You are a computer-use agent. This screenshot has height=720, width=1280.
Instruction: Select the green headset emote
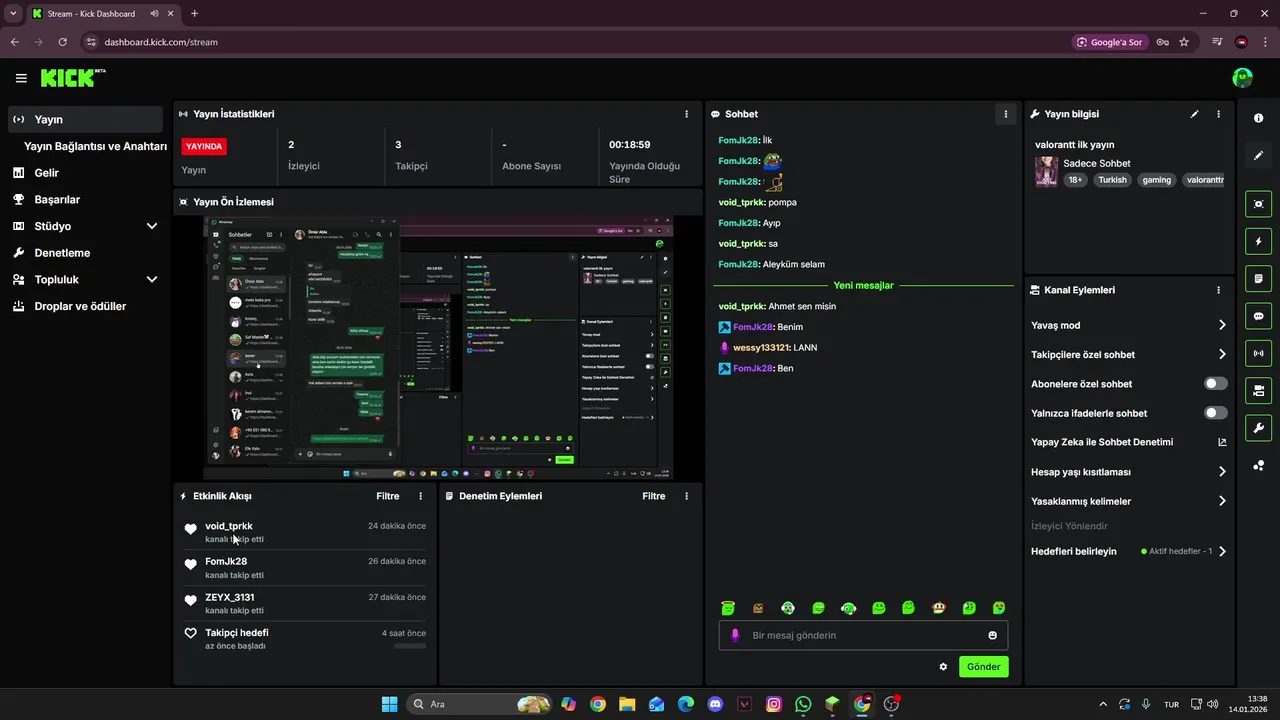848,608
